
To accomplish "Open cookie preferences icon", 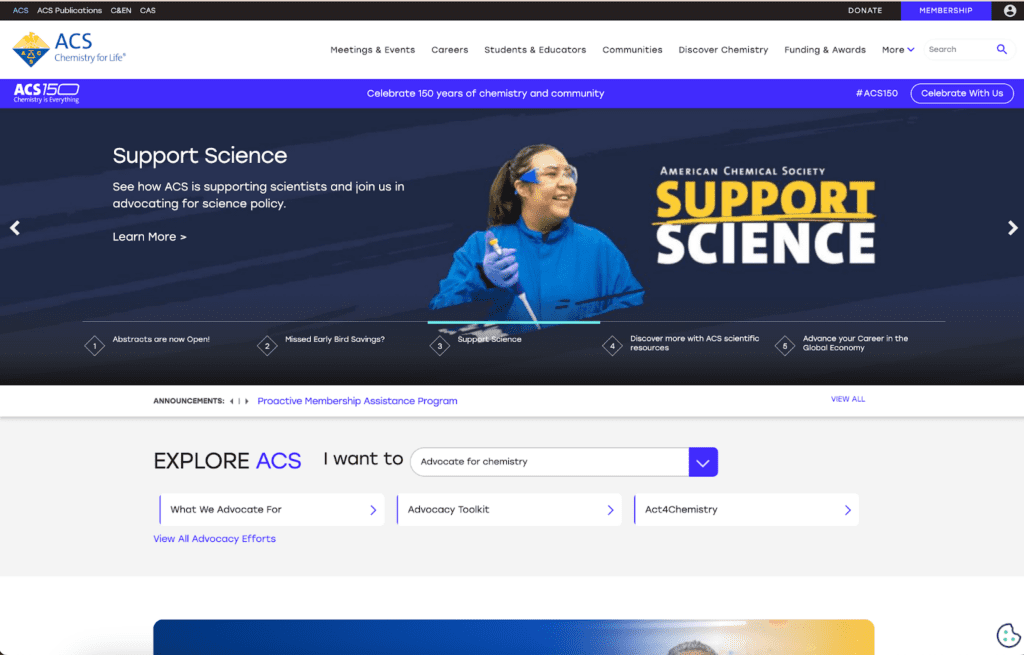I will pyautogui.click(x=1008, y=635).
